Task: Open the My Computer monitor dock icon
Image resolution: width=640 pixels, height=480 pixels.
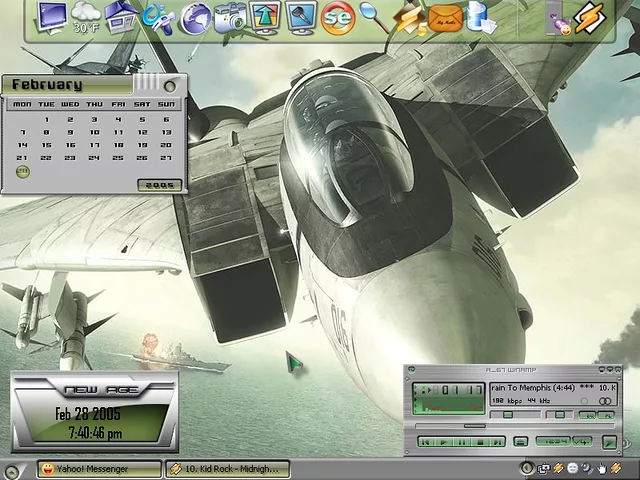Action: tap(52, 16)
